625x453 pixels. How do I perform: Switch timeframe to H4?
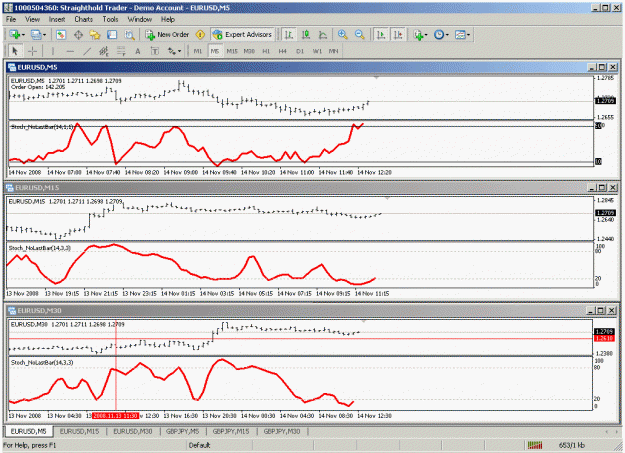[x=283, y=51]
